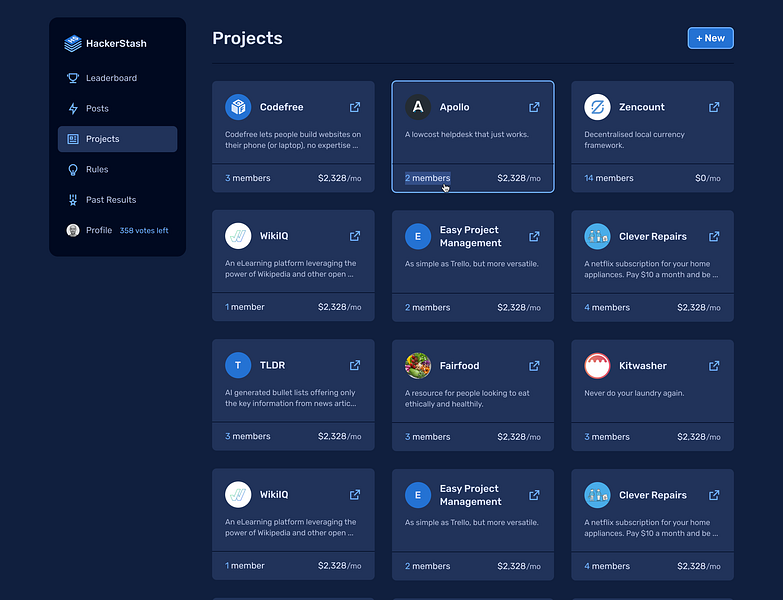Click "3 members" on the Fairfood card
Screen dimensions: 783x600
tap(427, 437)
